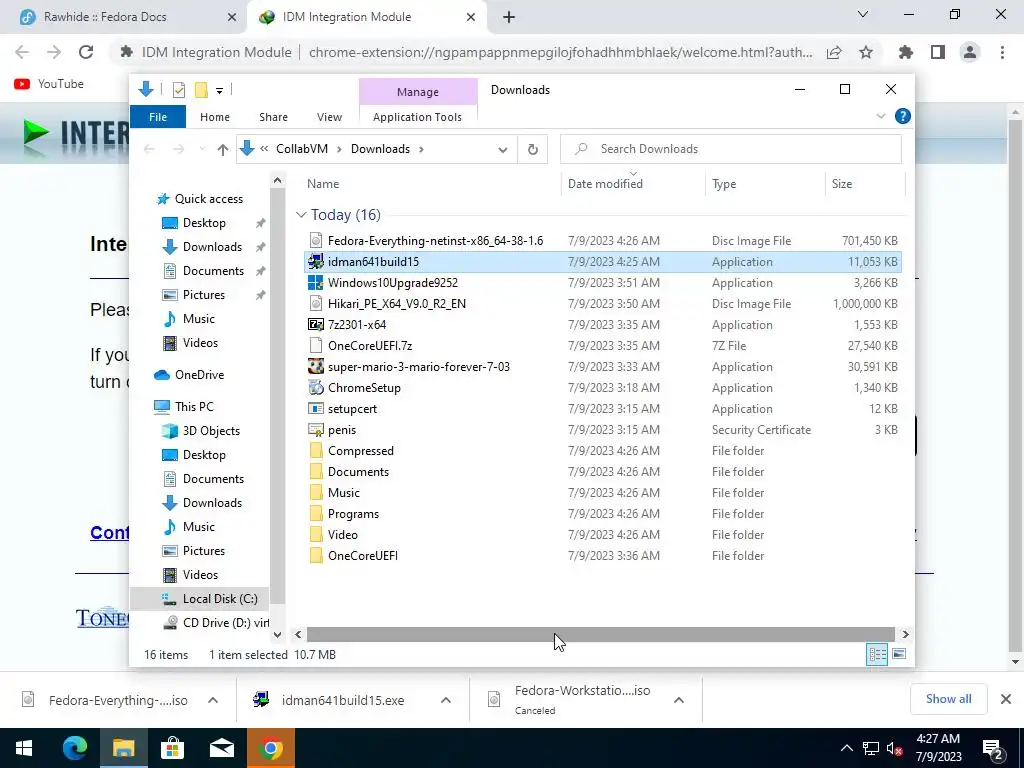Switch to the View ribbon tab
Screen dimensions: 1024x768
[329, 117]
